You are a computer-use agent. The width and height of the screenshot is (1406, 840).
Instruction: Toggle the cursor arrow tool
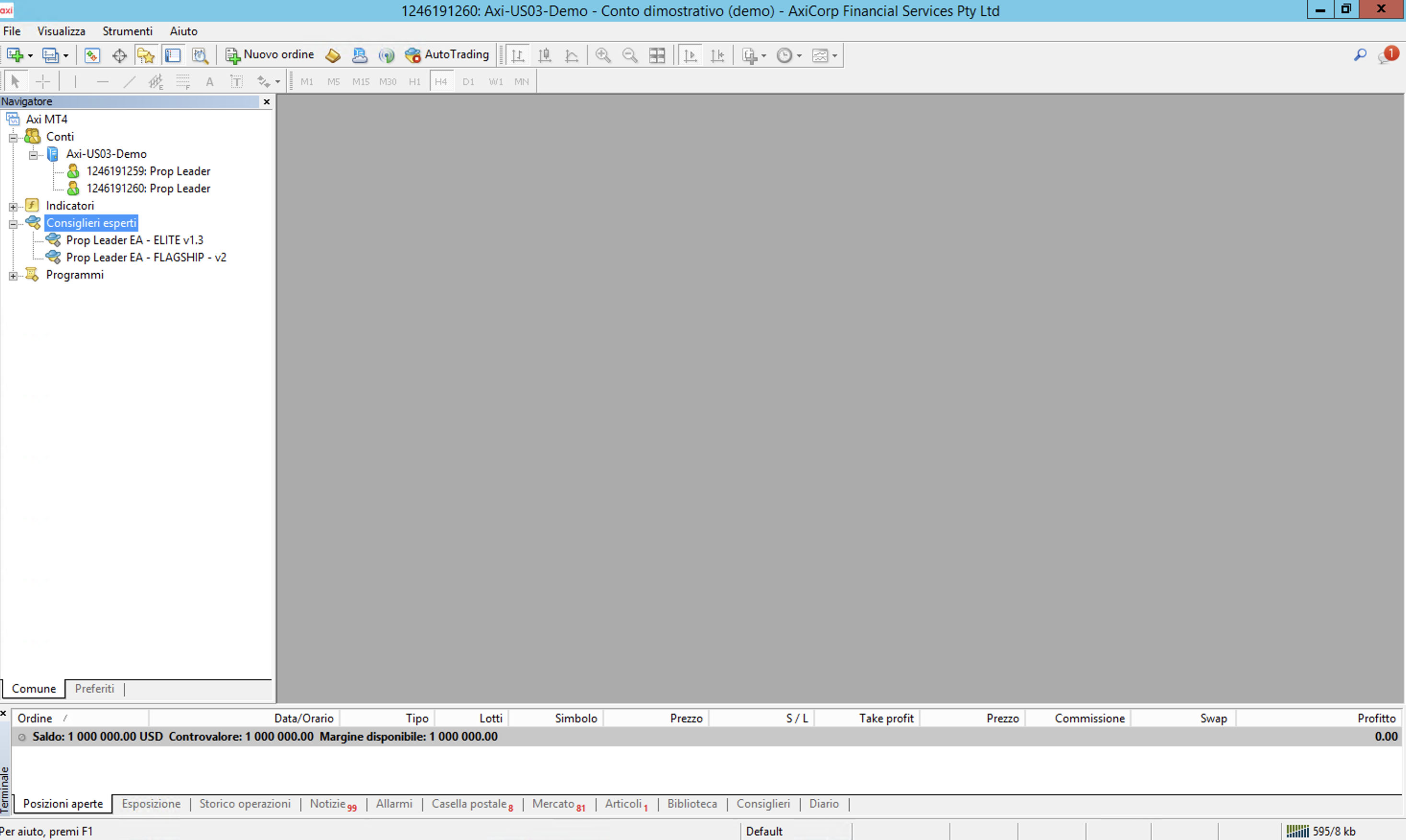[x=15, y=82]
